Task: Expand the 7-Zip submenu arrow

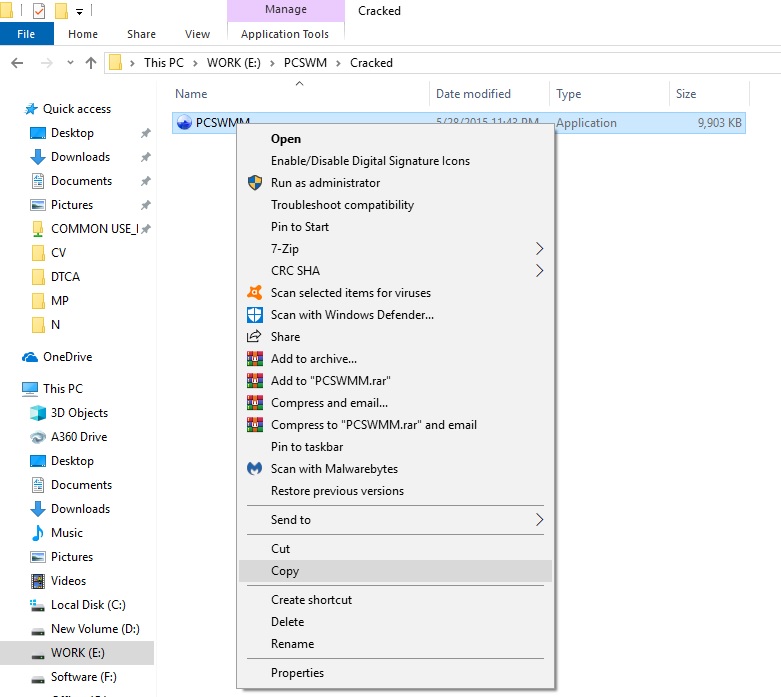Action: coord(539,249)
